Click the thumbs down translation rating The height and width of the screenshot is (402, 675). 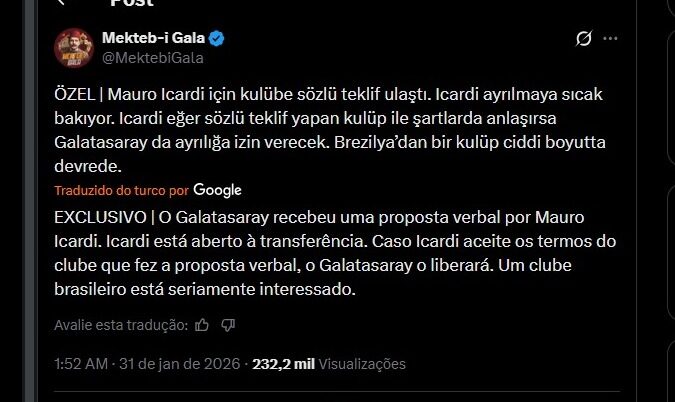tap(228, 324)
